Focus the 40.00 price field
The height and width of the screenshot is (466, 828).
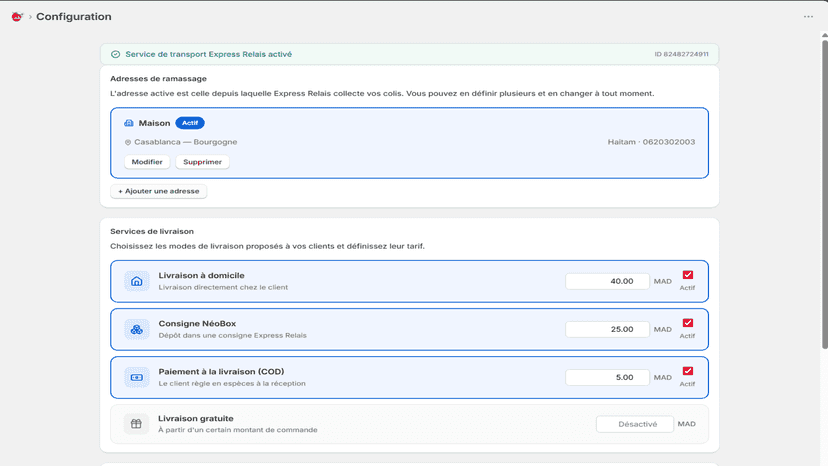607,281
